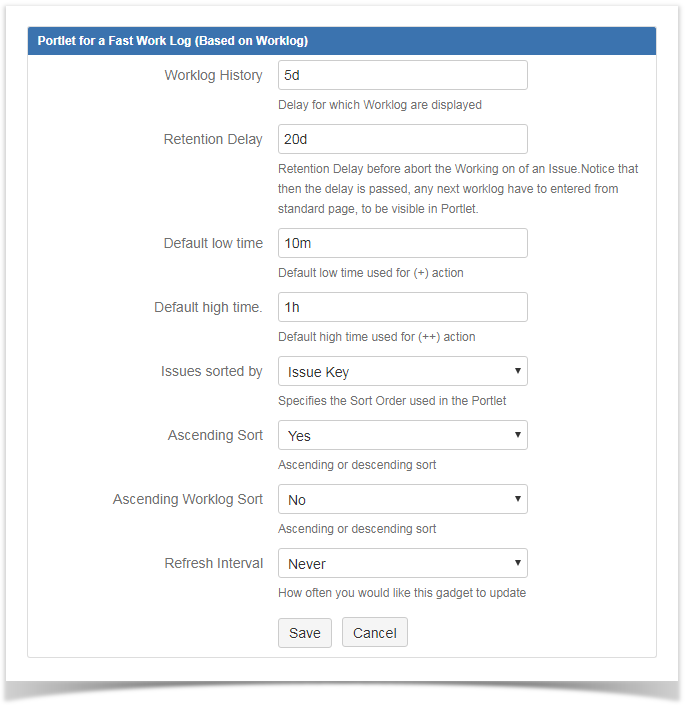The height and width of the screenshot is (710, 692).
Task: Click the Retention Delay label text
Action: pyautogui.click(x=213, y=139)
